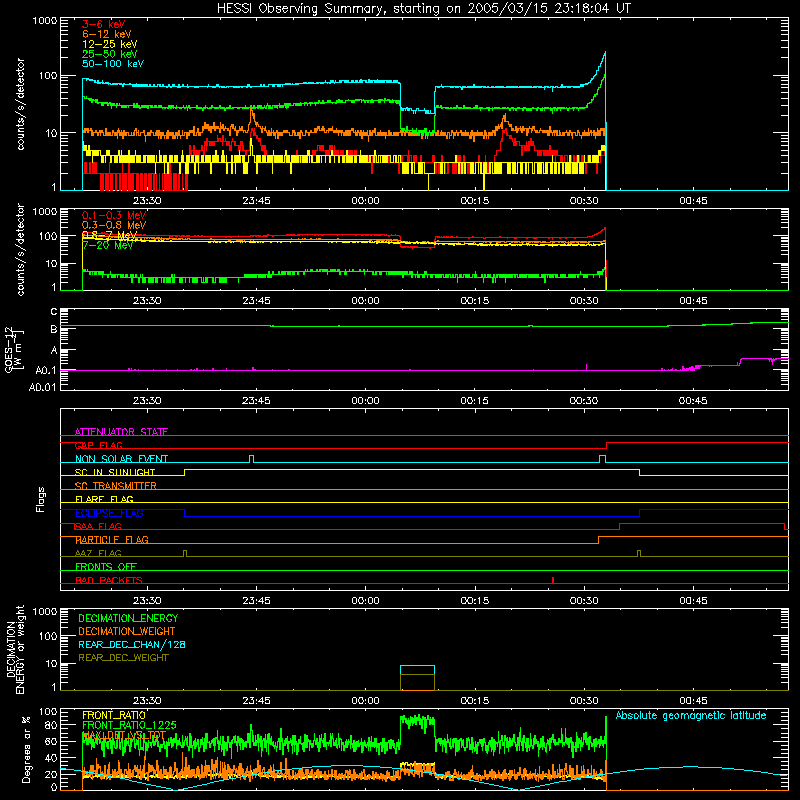Click the DECIMATION_WEIGHT legend label
Screen dimensions: 800x800
pyautogui.click(x=127, y=631)
